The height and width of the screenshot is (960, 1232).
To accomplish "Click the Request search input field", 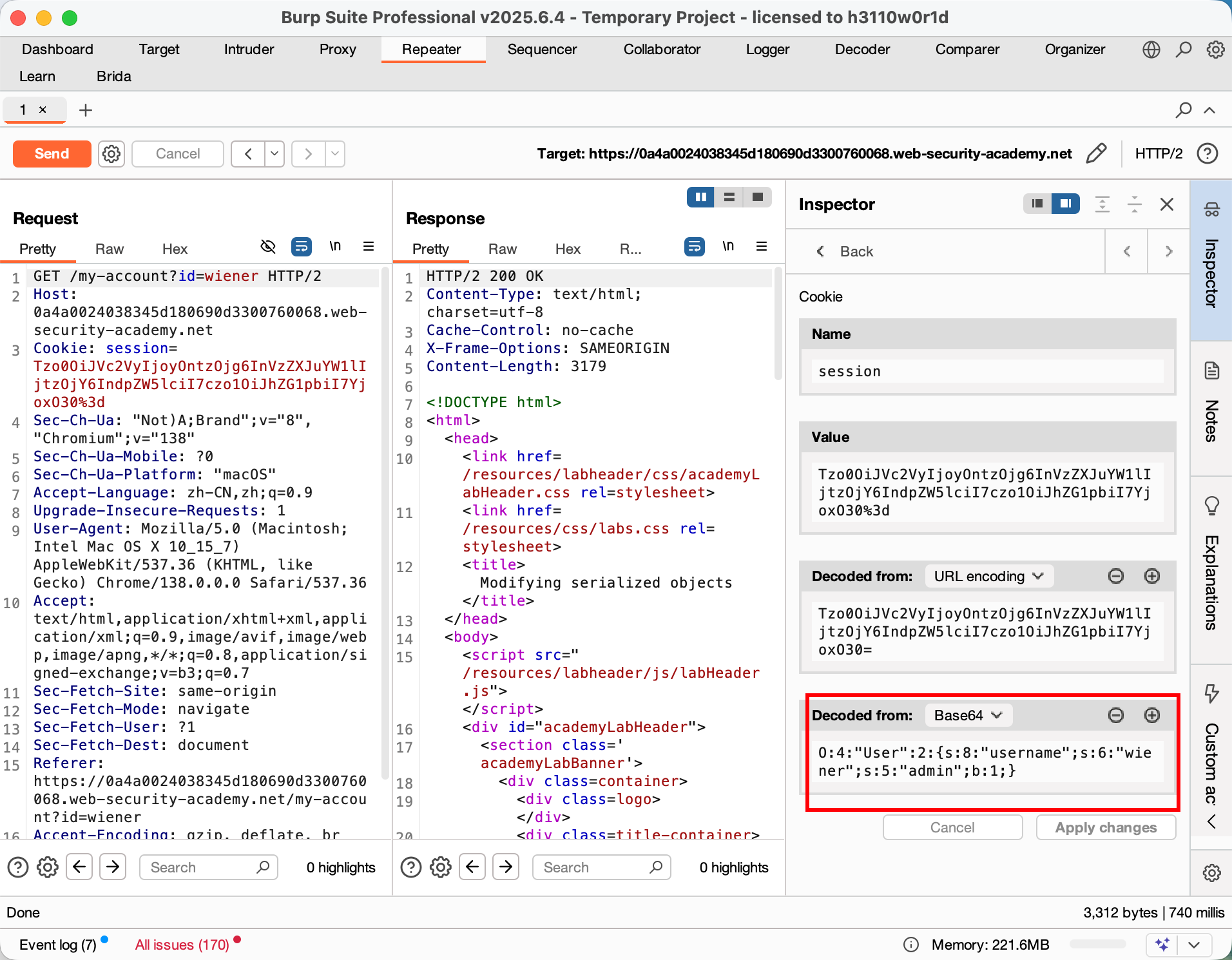I will click(209, 867).
